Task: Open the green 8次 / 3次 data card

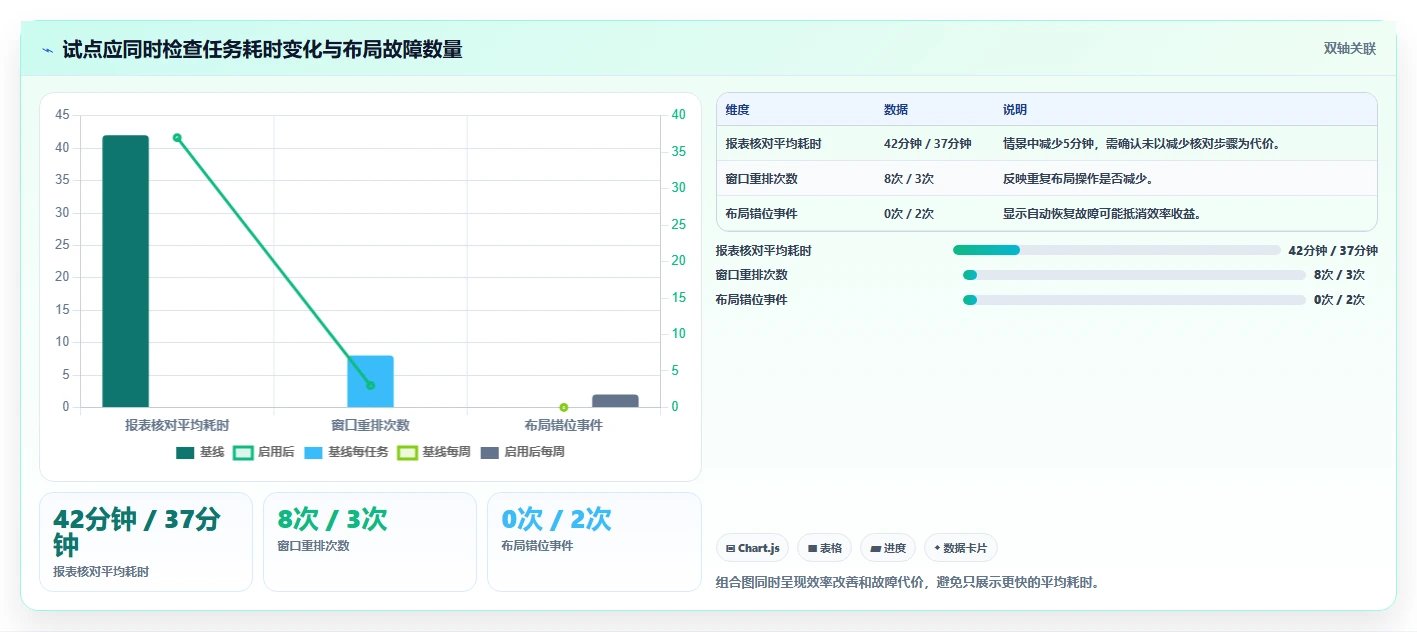Action: tap(370, 542)
